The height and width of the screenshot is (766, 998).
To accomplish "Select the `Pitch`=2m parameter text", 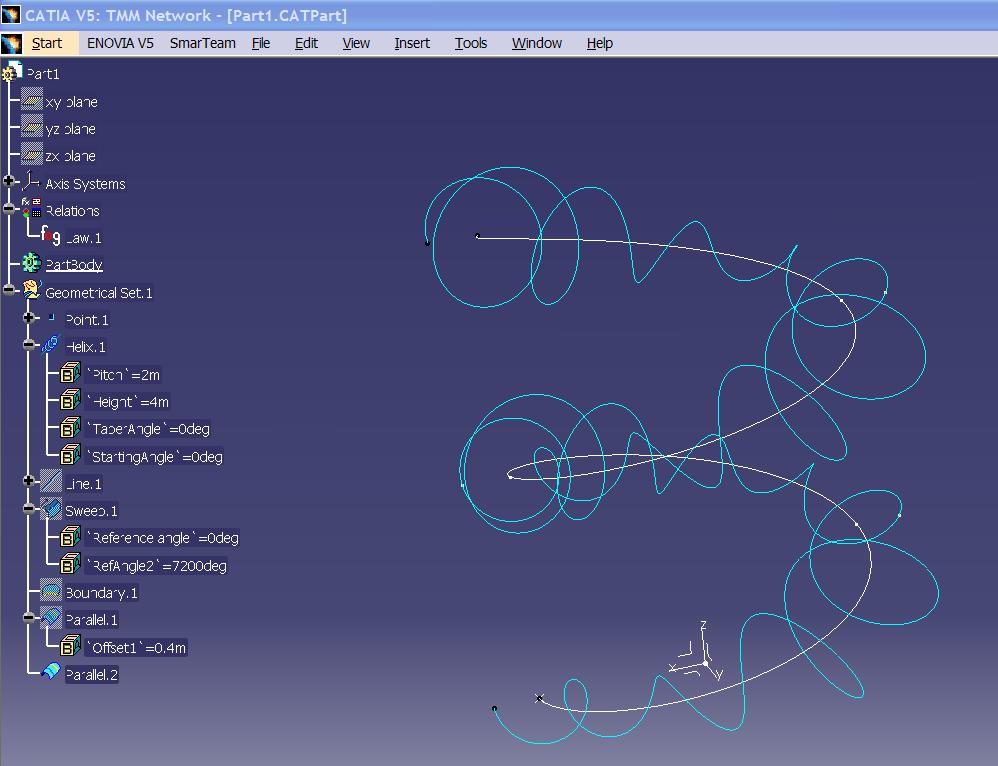I will click(123, 375).
